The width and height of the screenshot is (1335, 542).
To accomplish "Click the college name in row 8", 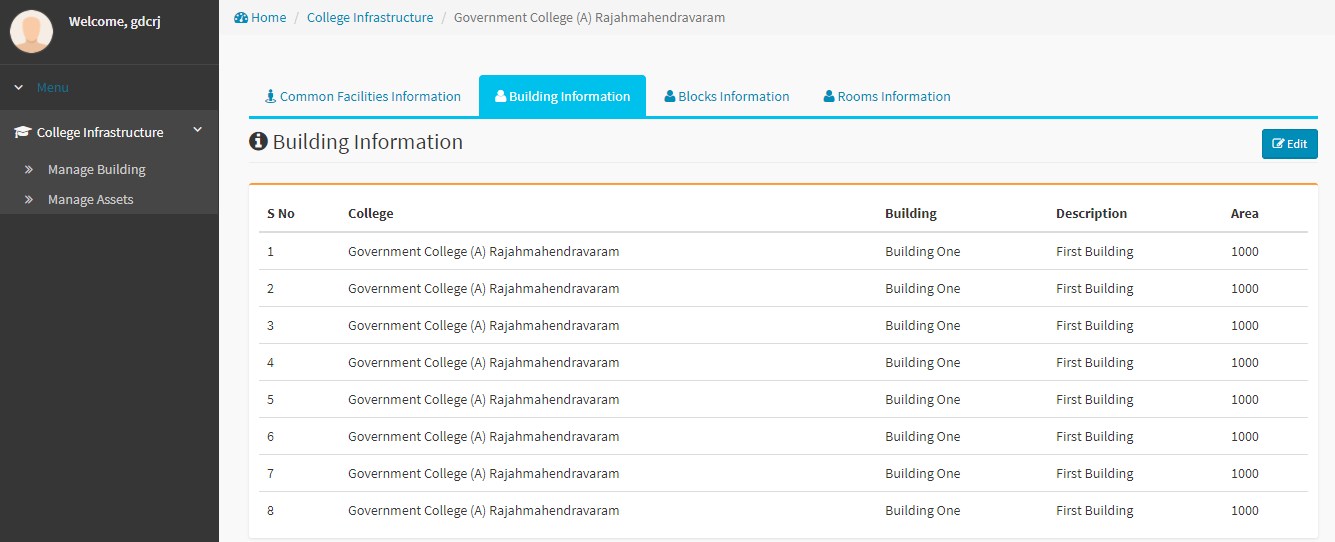I will coord(484,511).
